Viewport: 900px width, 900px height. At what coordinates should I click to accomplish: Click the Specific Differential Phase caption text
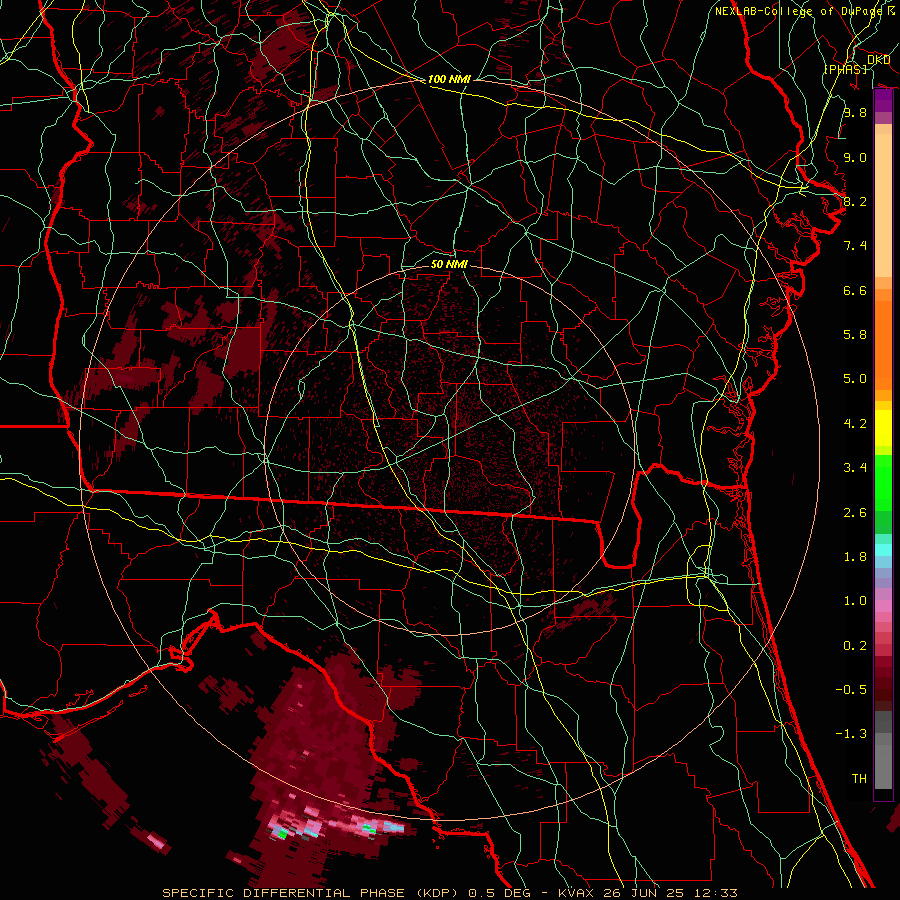pos(449,893)
